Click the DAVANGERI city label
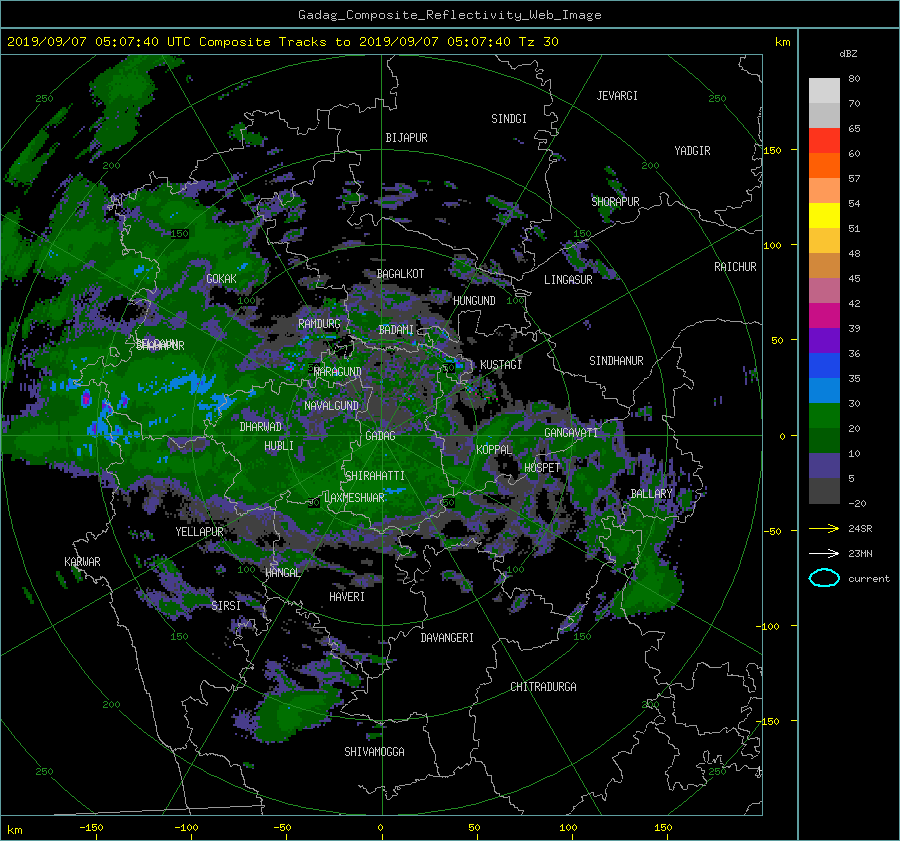This screenshot has width=900, height=841. (447, 638)
